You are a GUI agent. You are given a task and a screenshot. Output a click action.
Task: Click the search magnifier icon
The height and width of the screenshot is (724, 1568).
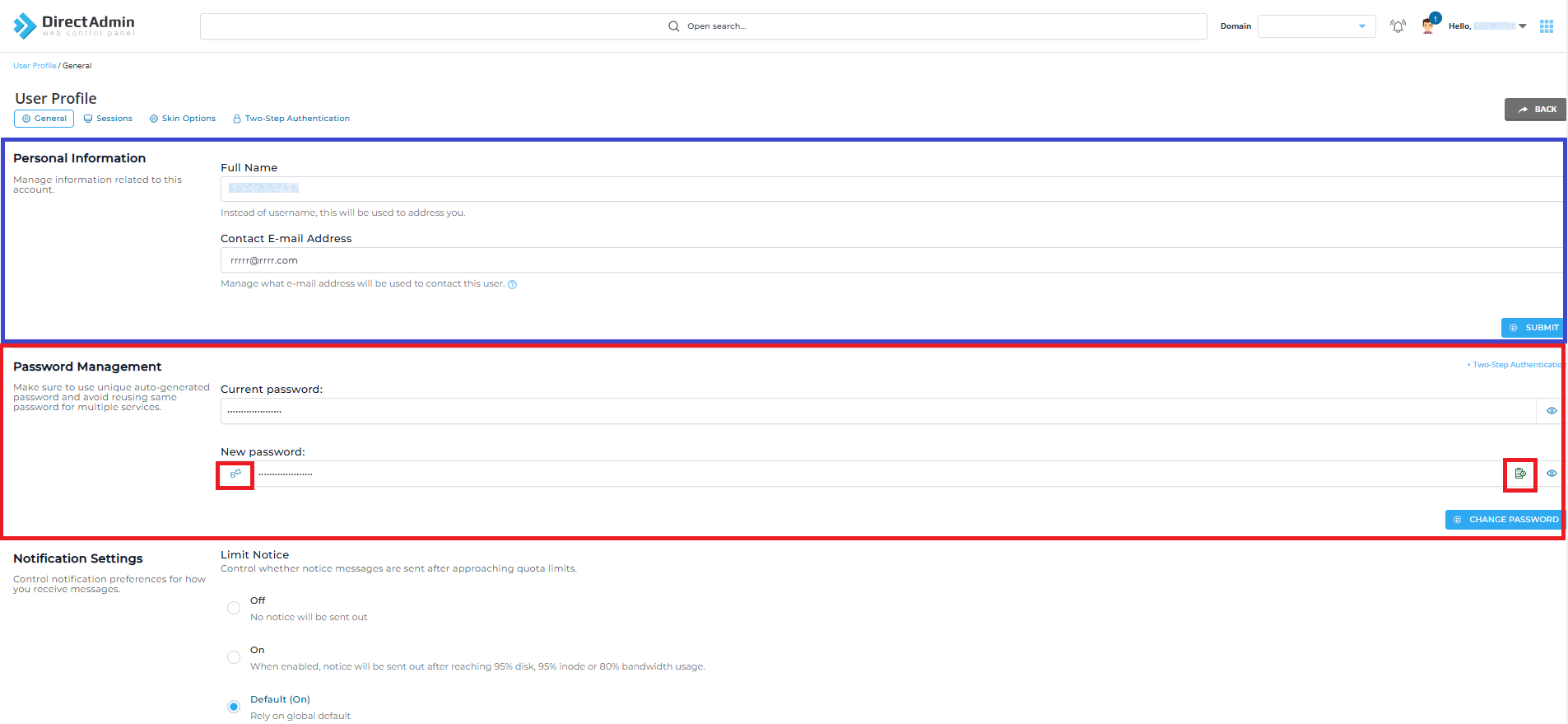click(x=673, y=26)
